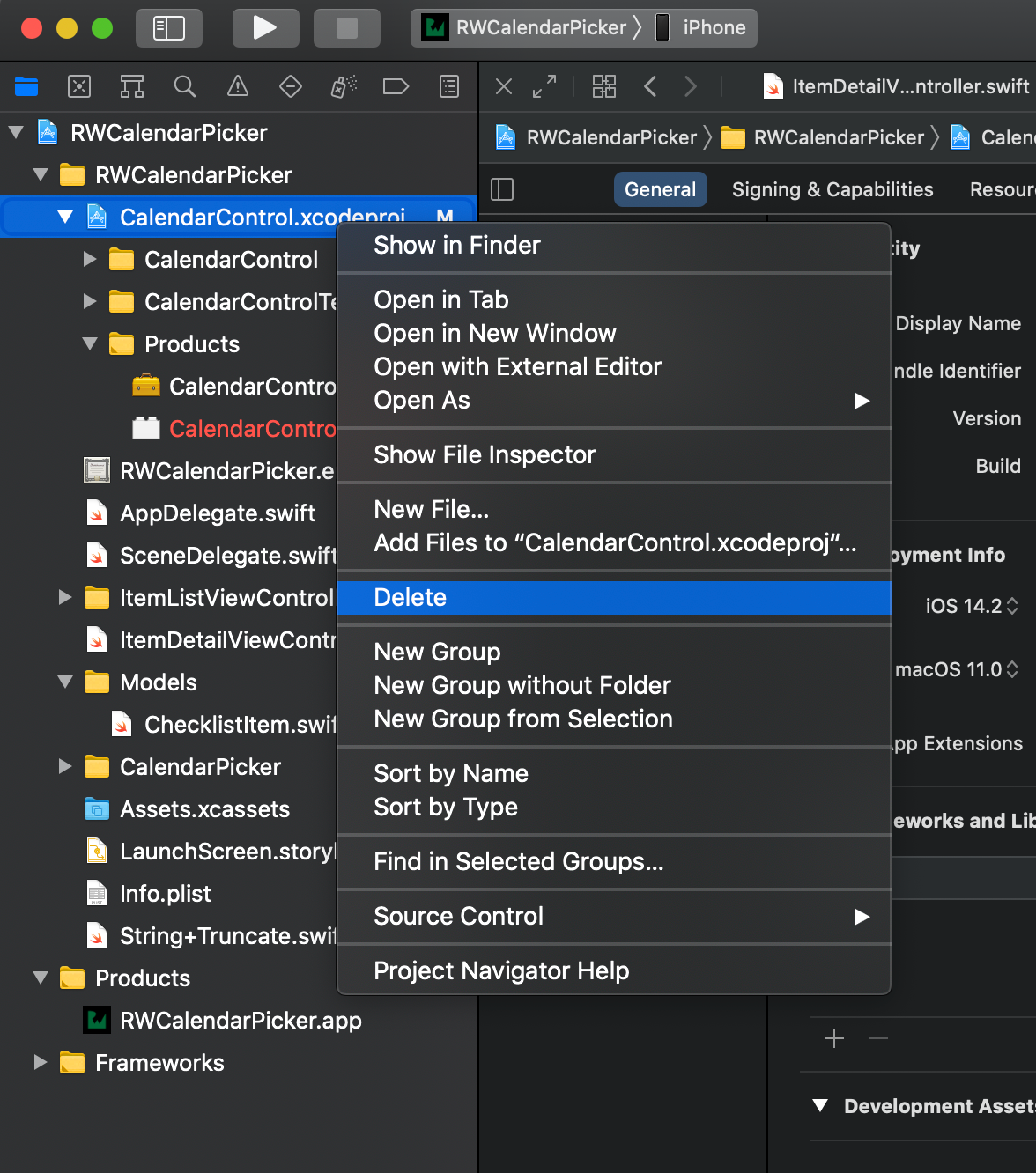Viewport: 1036px width, 1173px height.
Task: Choose New File… from context menu
Action: [x=614, y=510]
